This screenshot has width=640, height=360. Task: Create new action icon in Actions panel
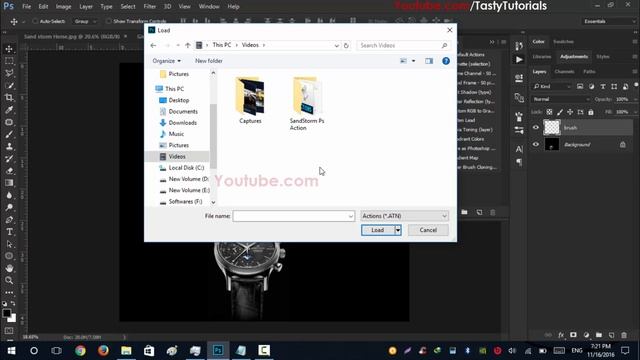(479, 212)
